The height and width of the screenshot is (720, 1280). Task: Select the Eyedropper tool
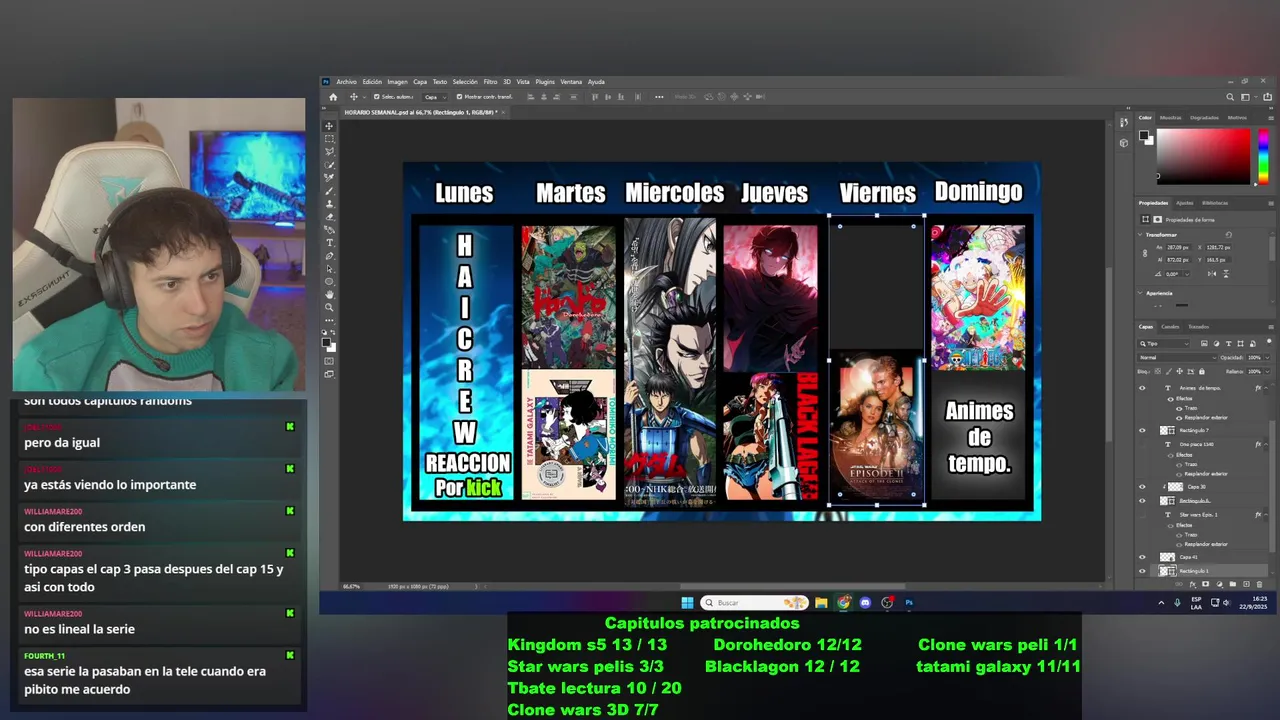329,177
